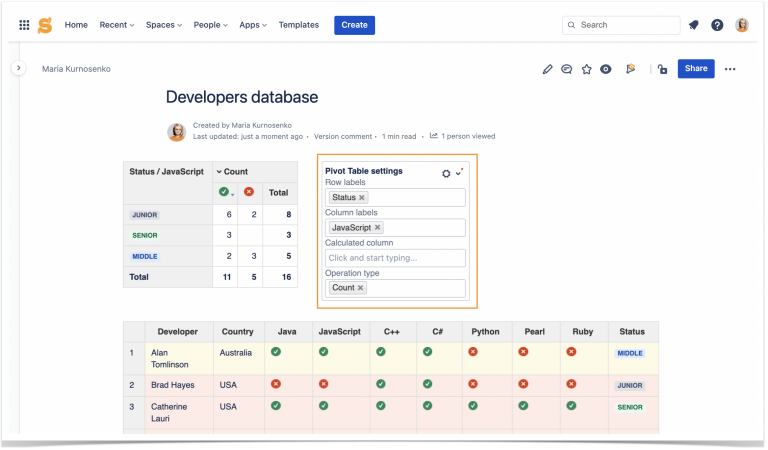The width and height of the screenshot is (768, 450).
Task: Expand the left sidebar arrow
Action: click(18, 68)
